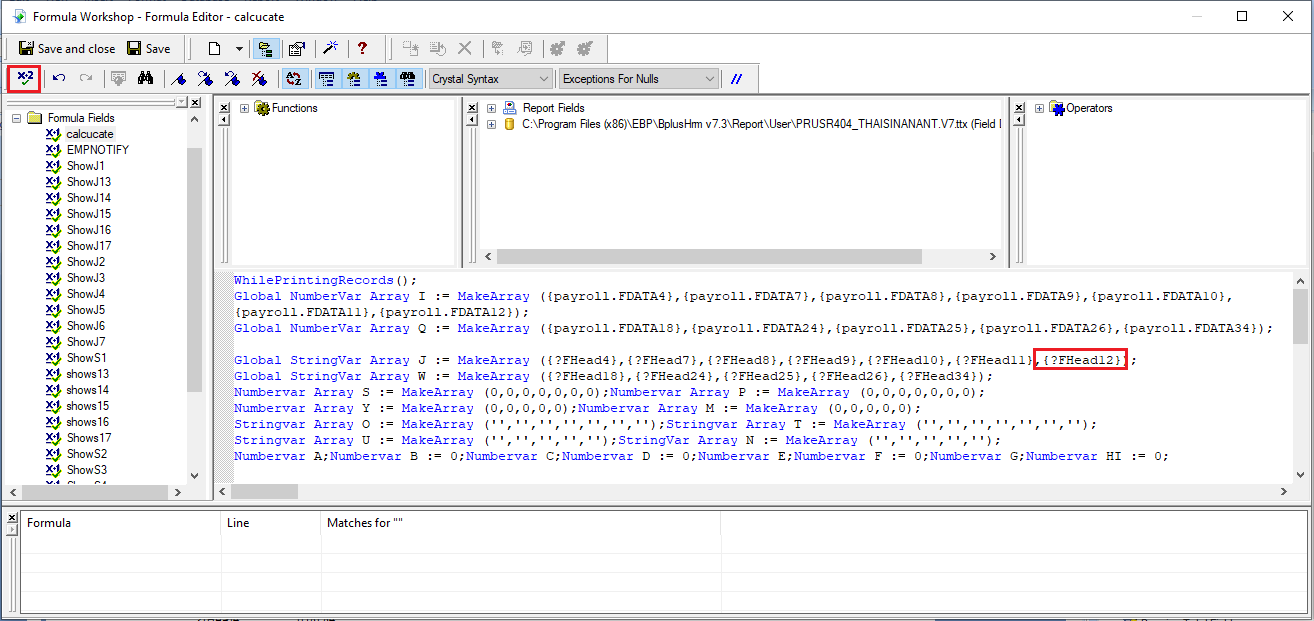The width and height of the screenshot is (1314, 621).
Task: Open the Formula Expert wand icon
Action: [x=329, y=48]
